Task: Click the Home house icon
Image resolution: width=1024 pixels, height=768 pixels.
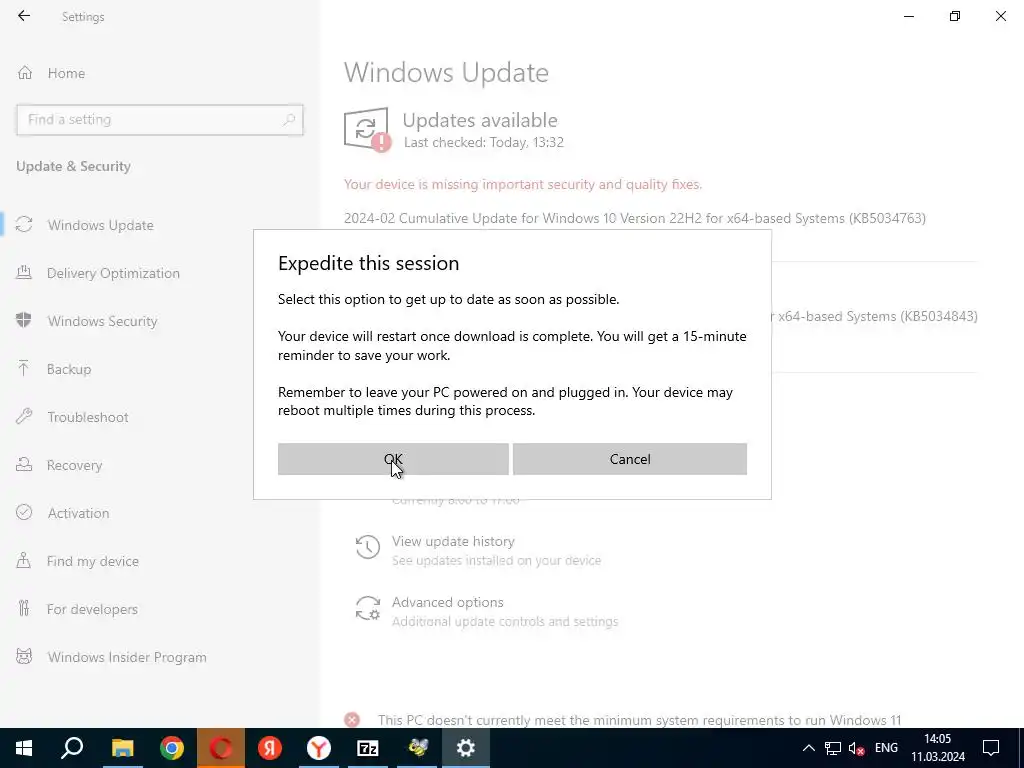Action: pyautogui.click(x=25, y=72)
